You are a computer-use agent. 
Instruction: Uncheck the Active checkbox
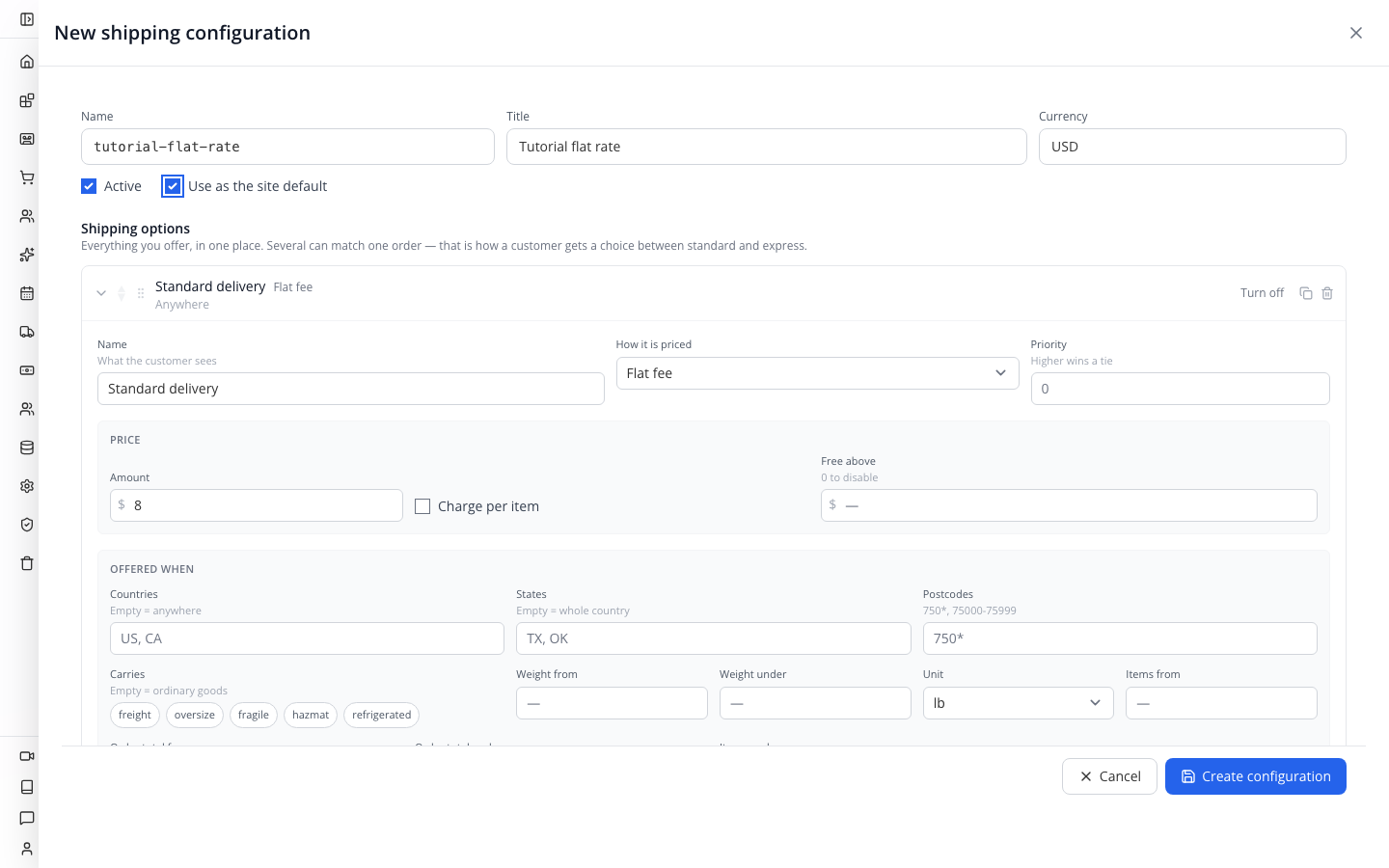(89, 186)
